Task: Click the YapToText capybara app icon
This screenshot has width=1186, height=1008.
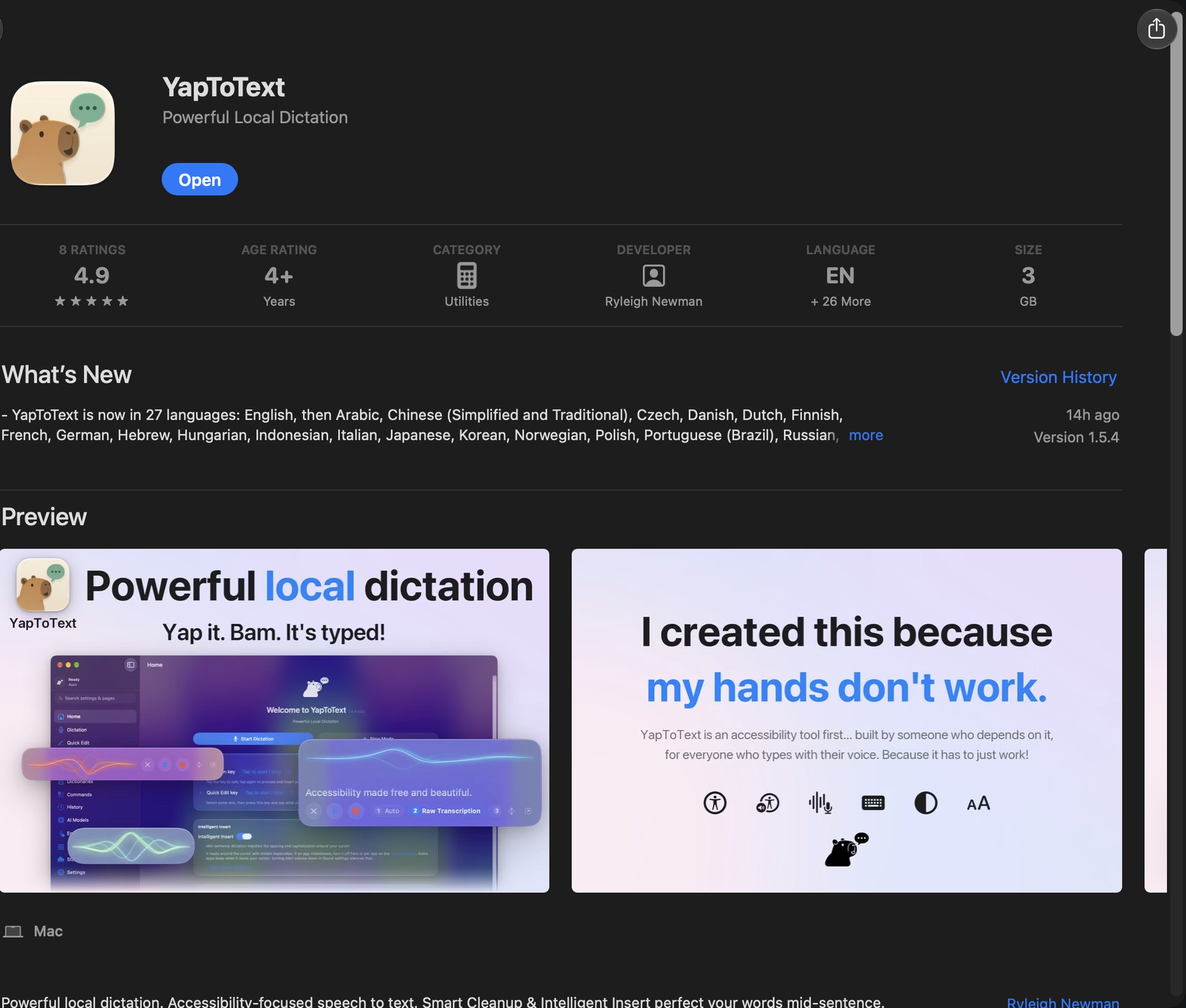Action: tap(63, 133)
